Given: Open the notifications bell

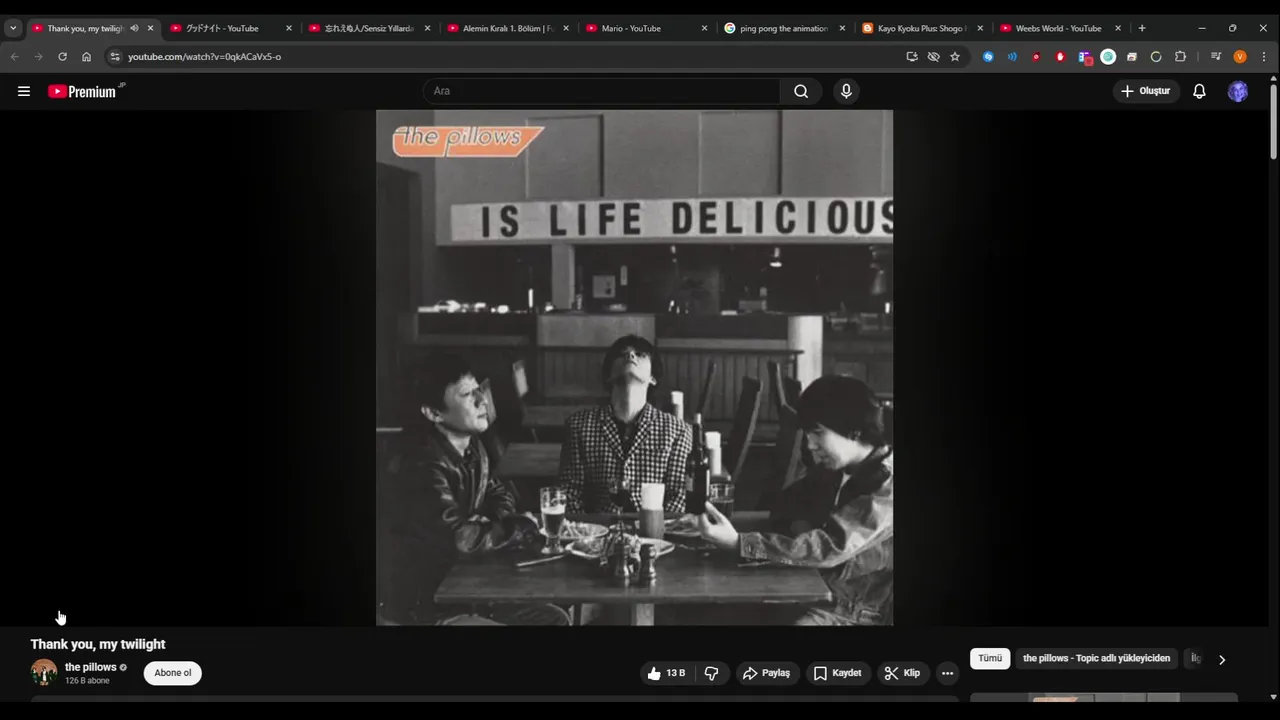Looking at the screenshot, I should 1199,91.
